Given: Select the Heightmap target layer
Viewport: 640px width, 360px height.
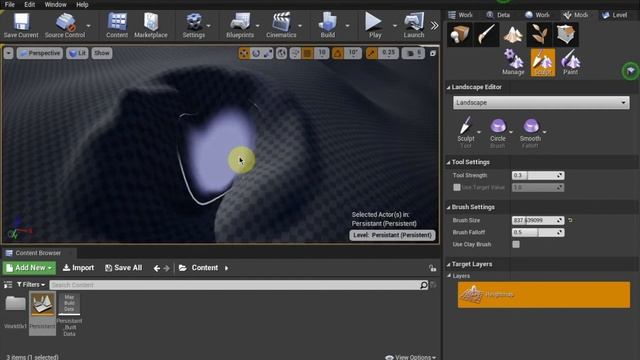Looking at the screenshot, I should [544, 294].
